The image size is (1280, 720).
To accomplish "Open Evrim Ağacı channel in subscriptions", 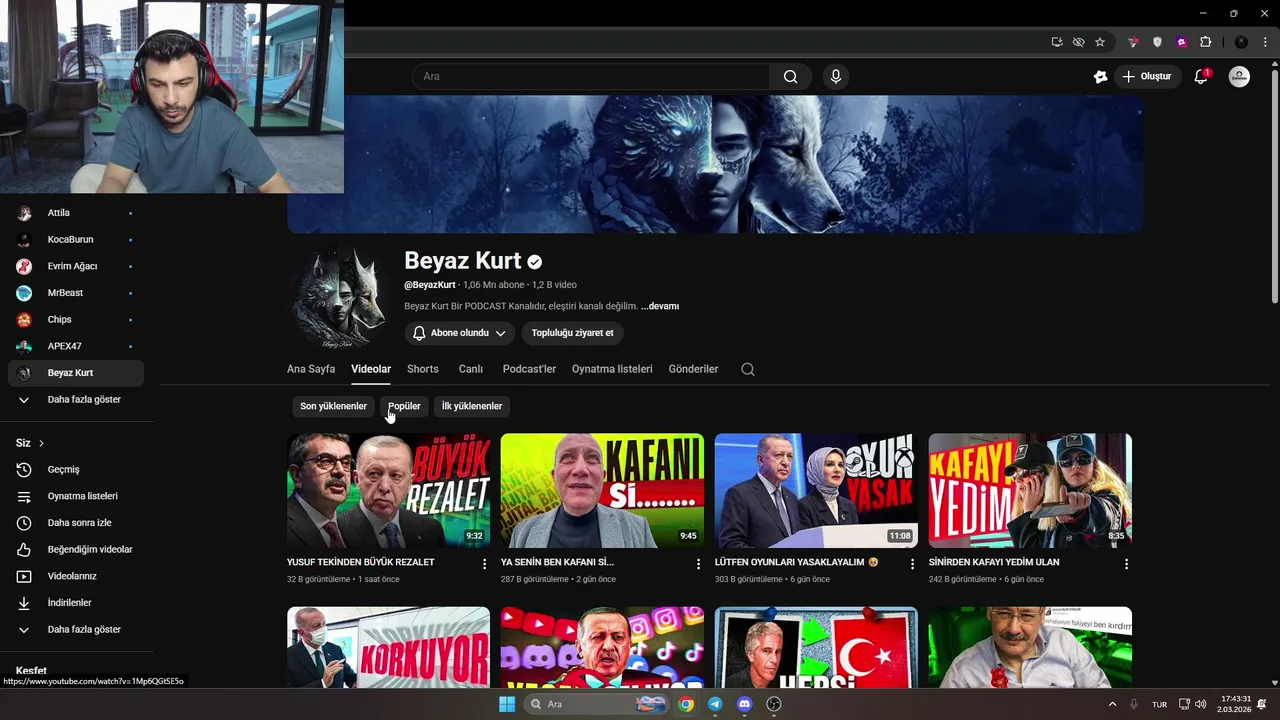I will (76, 266).
